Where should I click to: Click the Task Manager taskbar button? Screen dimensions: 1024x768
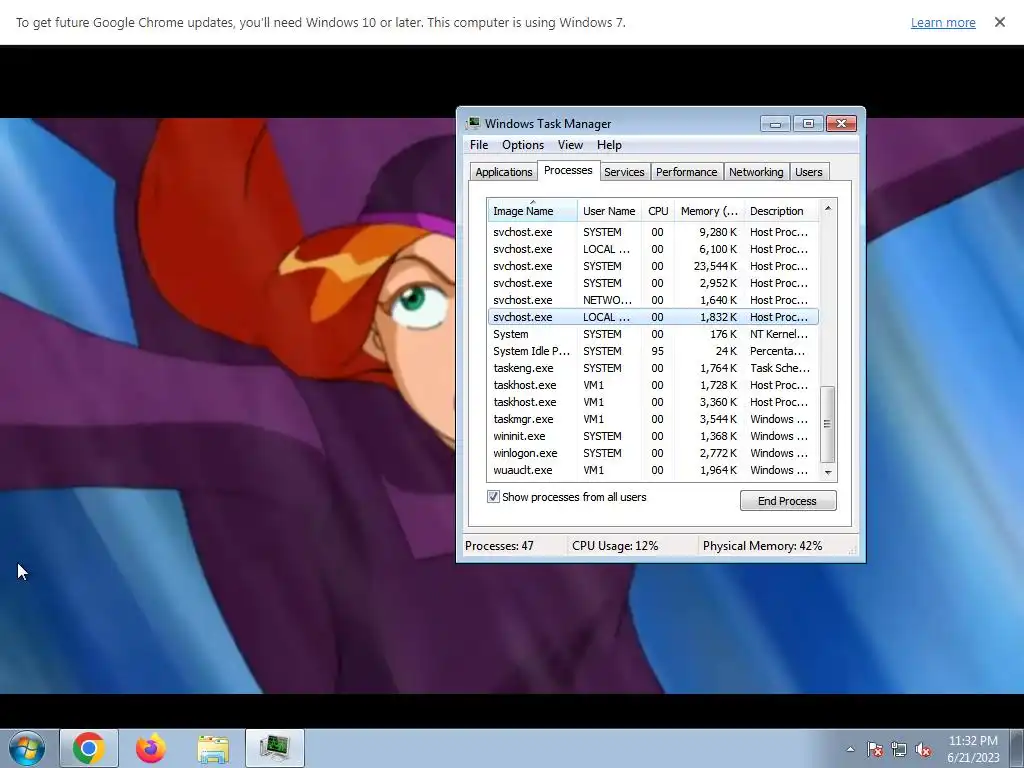[x=275, y=748]
